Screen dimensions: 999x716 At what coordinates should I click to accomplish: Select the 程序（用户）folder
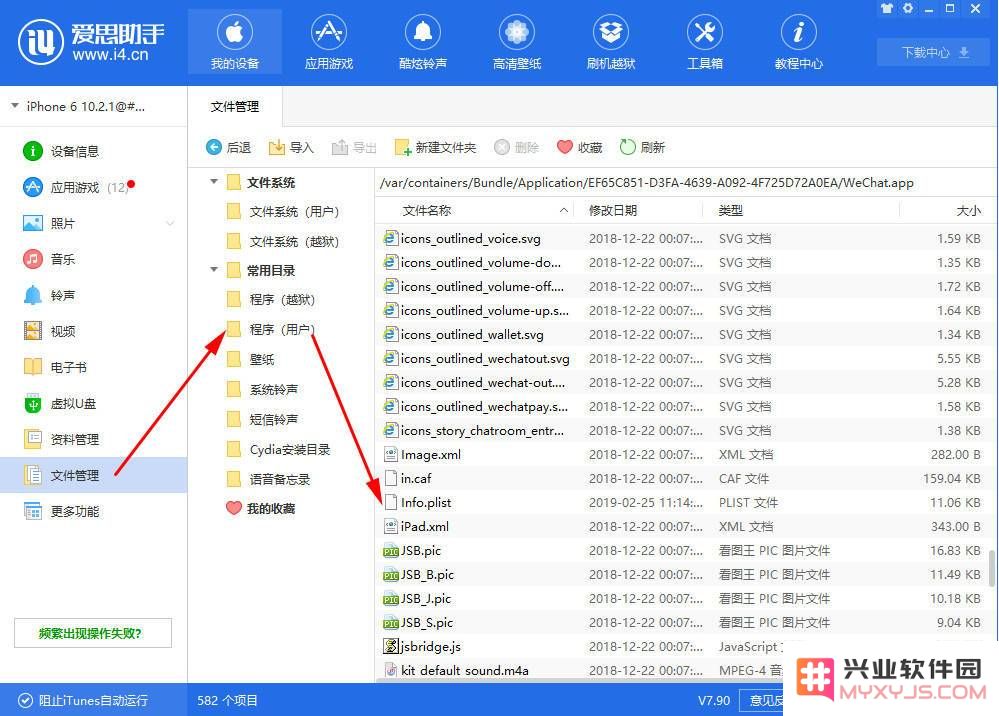271,329
